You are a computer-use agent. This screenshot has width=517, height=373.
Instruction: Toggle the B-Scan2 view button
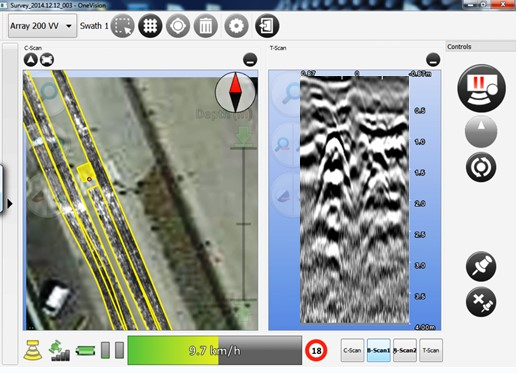[405, 350]
